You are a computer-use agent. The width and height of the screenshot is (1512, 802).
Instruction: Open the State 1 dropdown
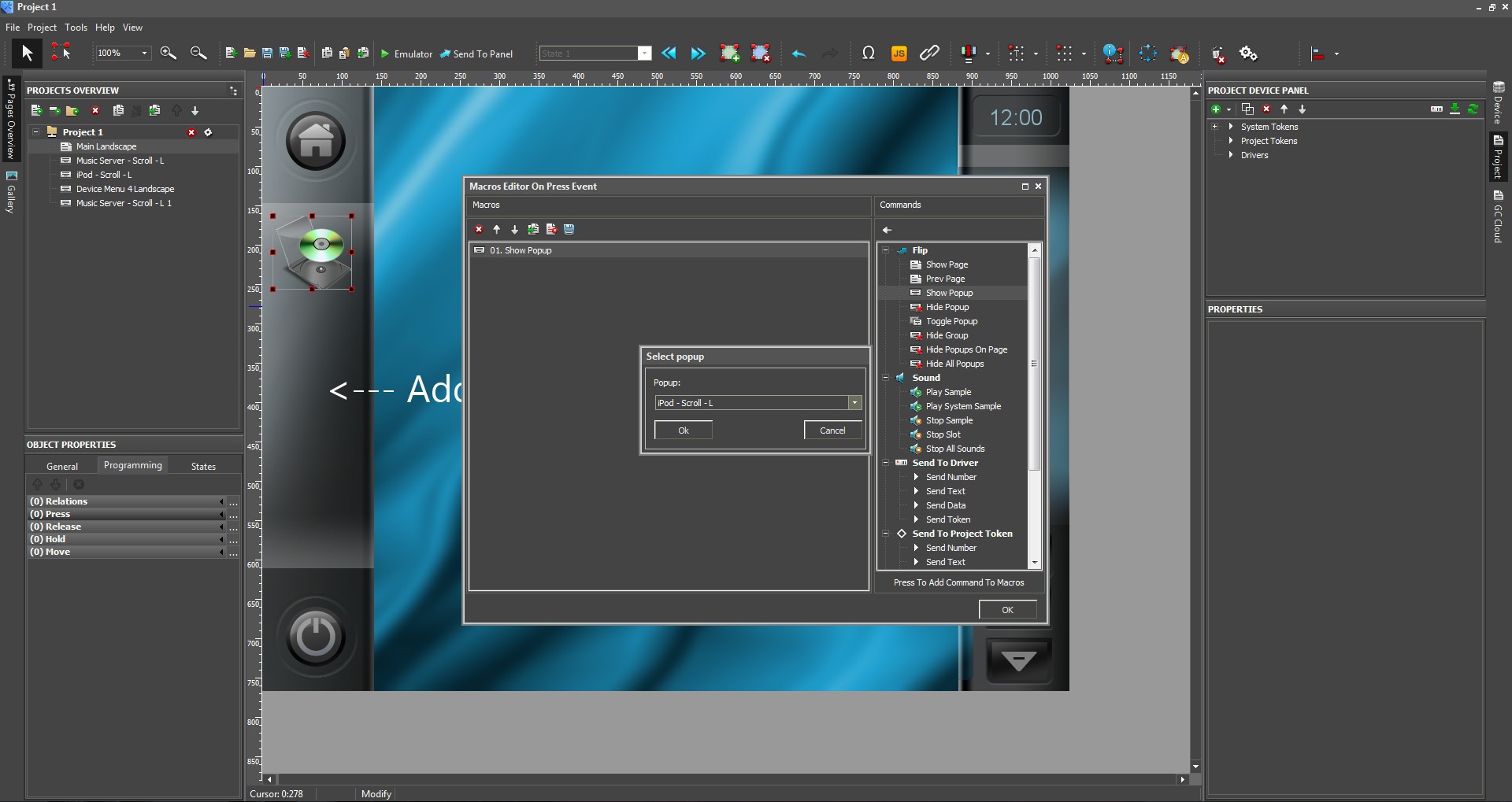pos(645,54)
